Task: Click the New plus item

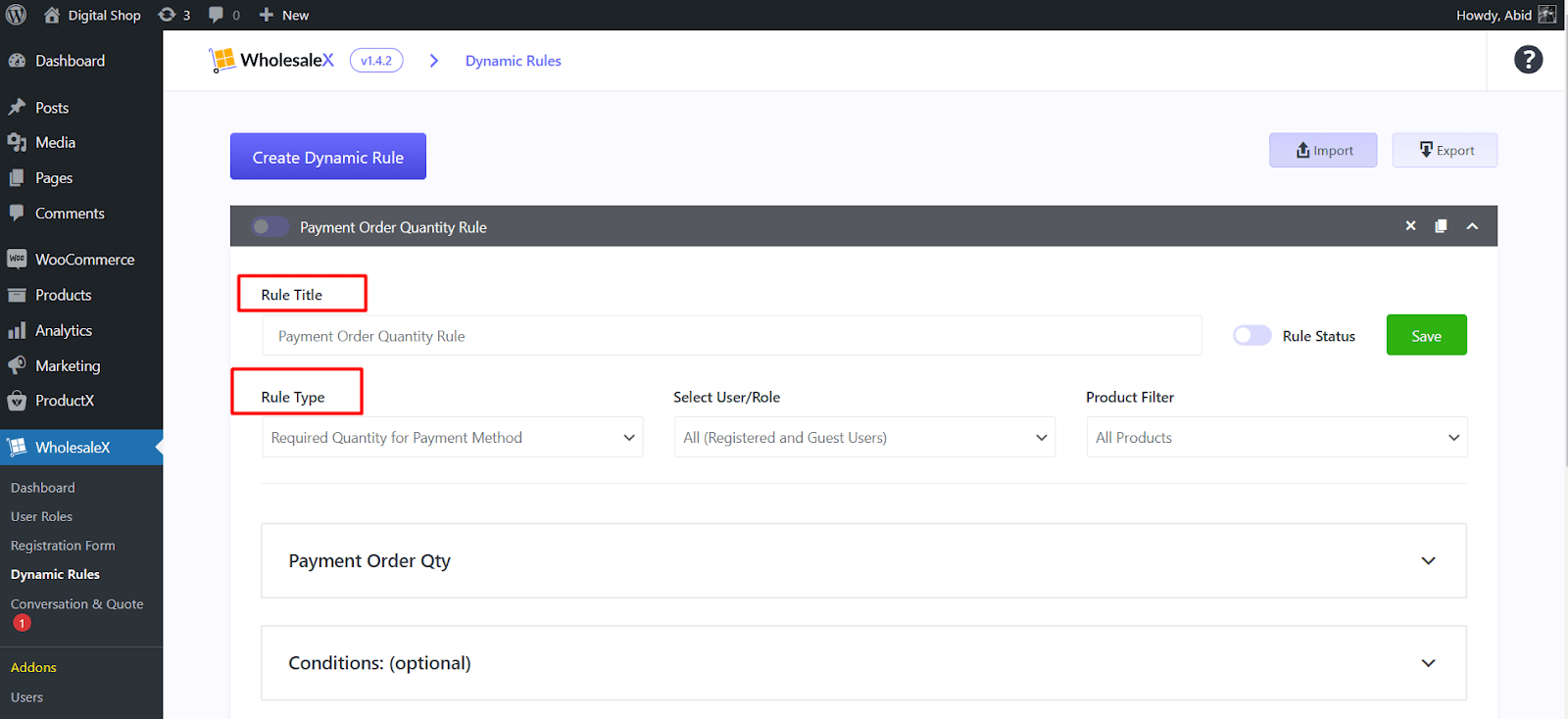Action: (x=283, y=15)
